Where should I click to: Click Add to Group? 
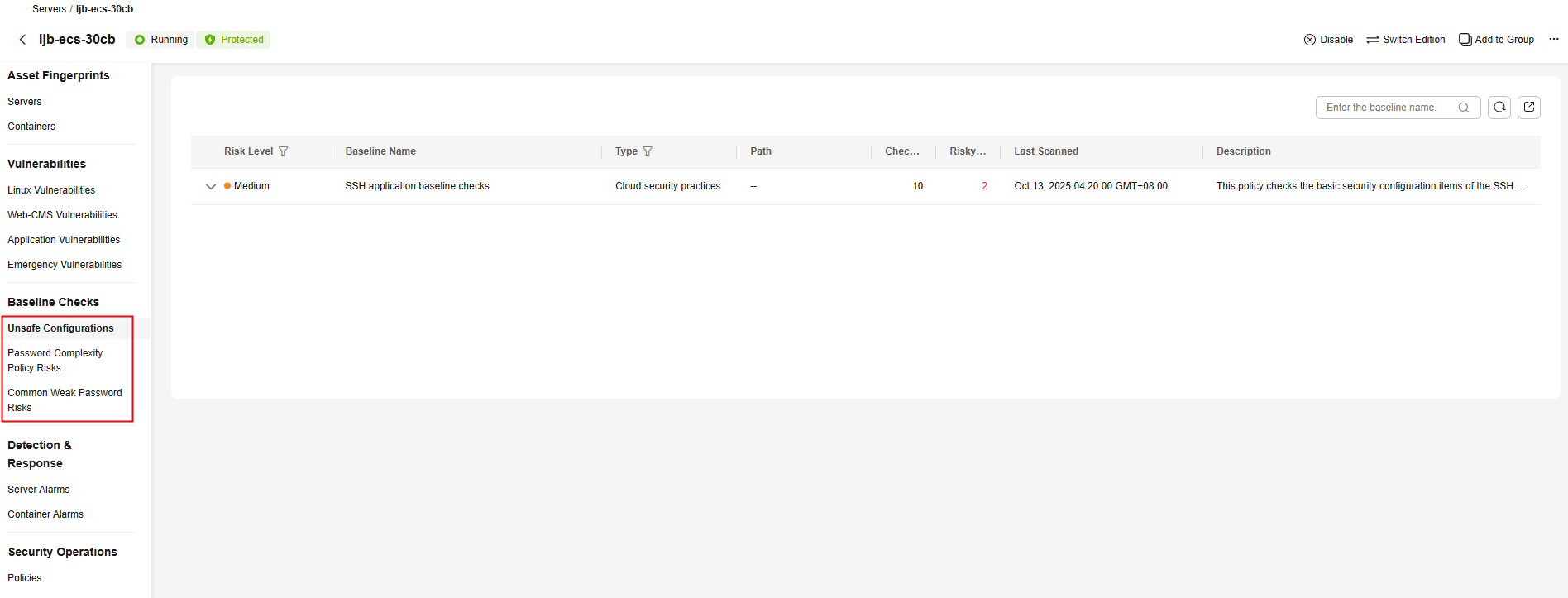[1497, 40]
